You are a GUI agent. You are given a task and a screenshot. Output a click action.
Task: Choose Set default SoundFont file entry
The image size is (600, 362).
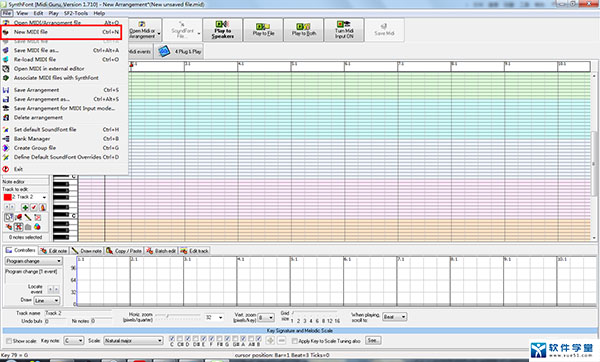point(61,129)
